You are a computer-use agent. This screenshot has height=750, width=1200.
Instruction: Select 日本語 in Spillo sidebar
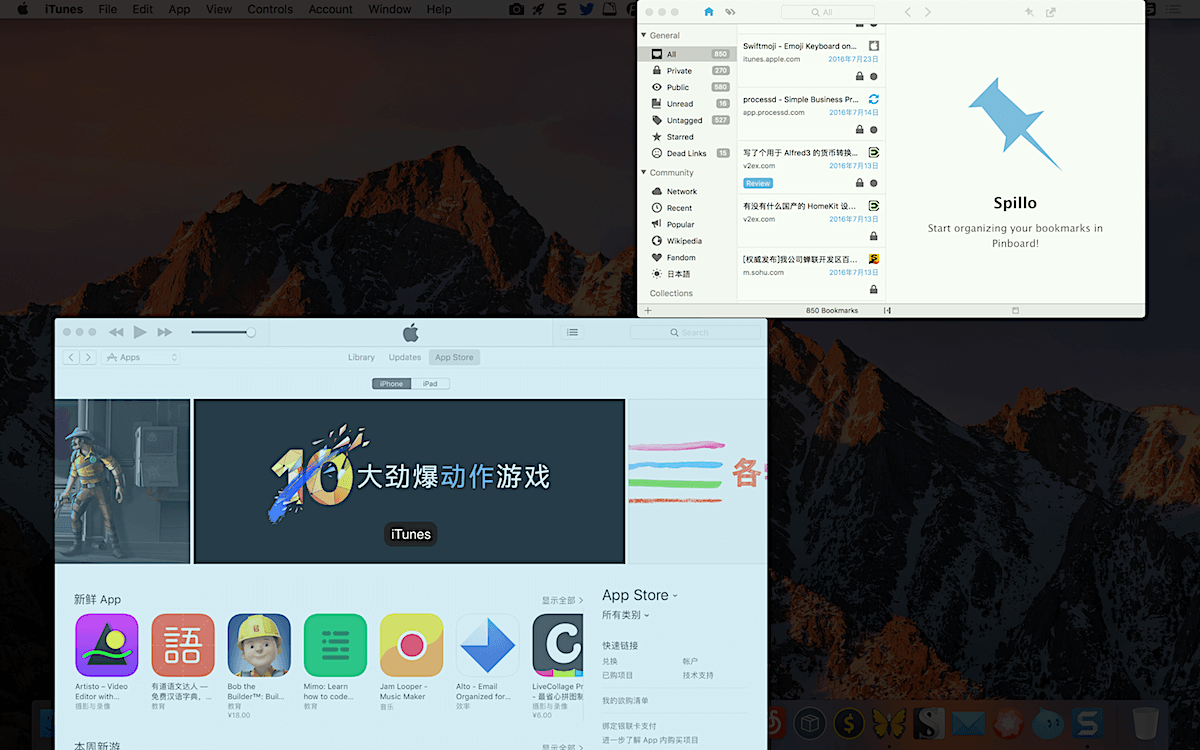[687, 274]
